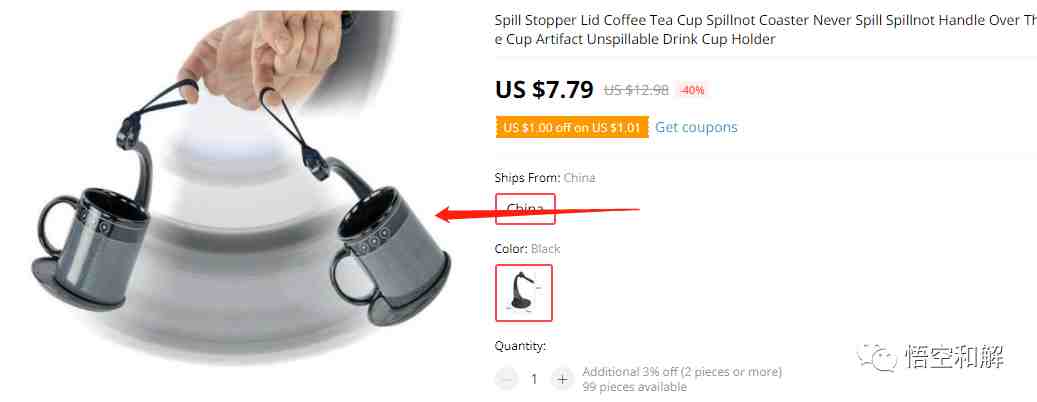Click the Spill Stopper Lid product title

[x=766, y=30]
